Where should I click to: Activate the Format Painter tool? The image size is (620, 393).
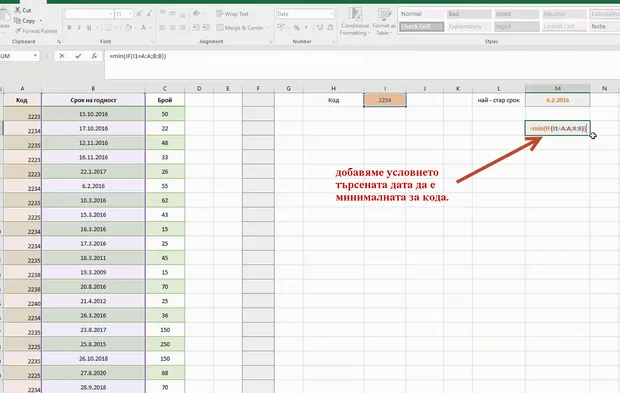[36, 31]
